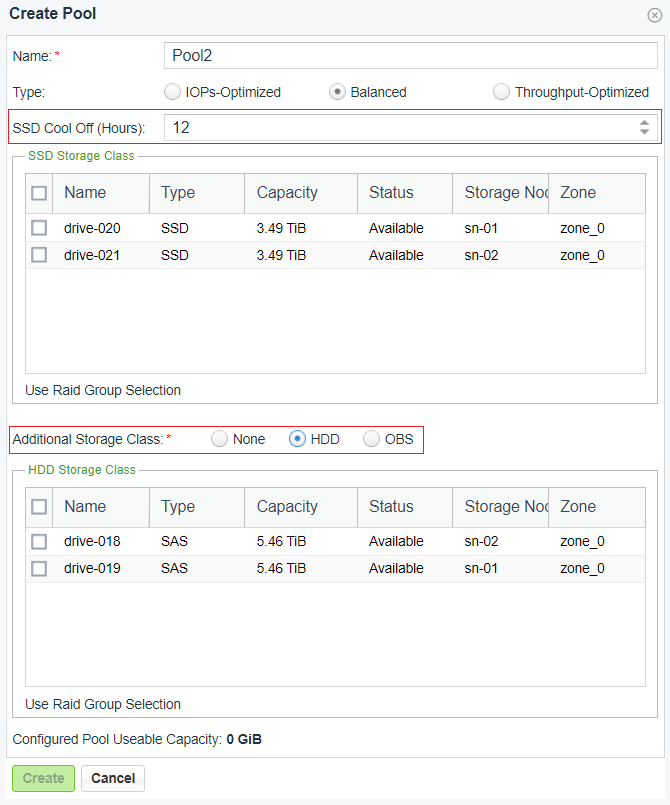
Task: Select Balanced pool type
Action: [337, 92]
